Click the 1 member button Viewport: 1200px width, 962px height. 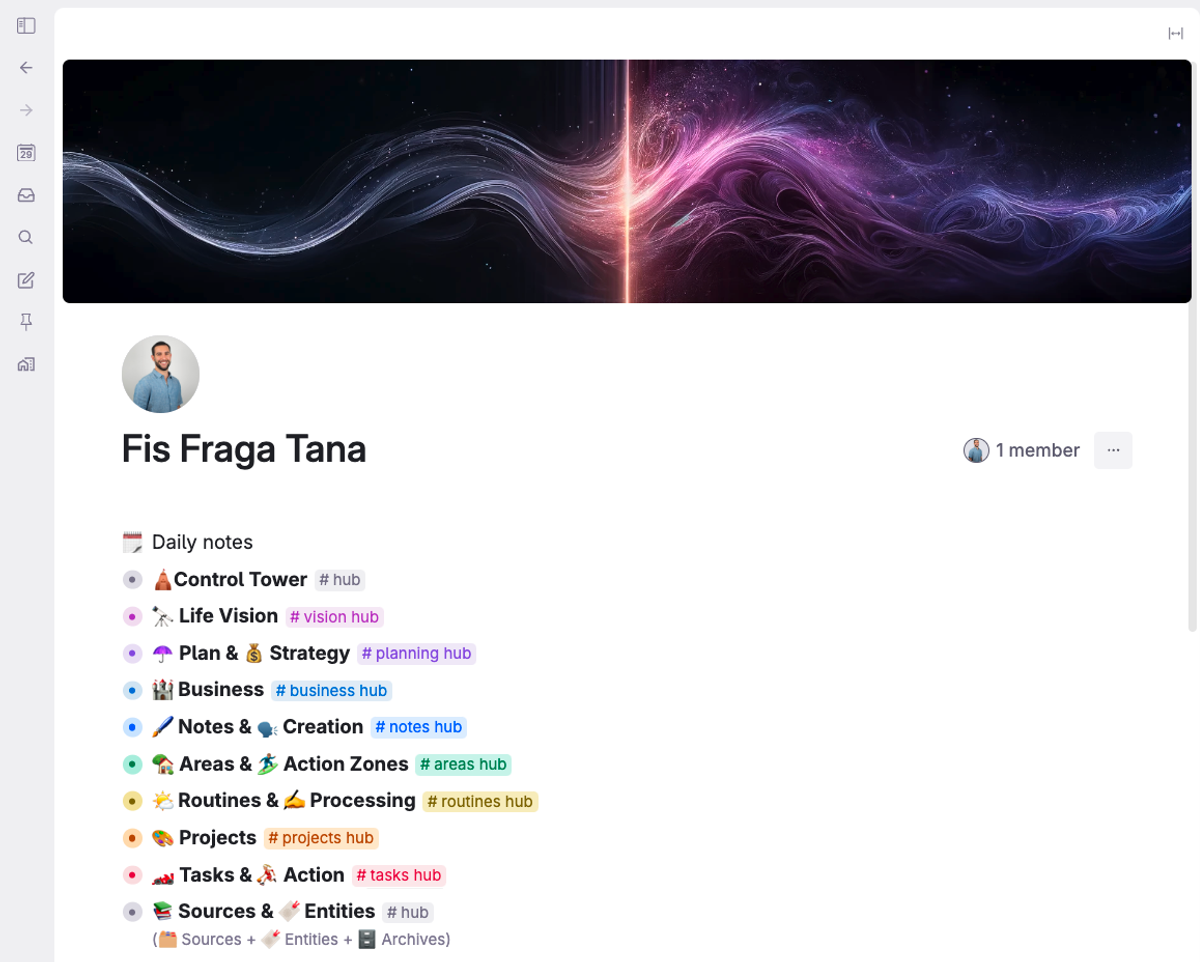1021,450
